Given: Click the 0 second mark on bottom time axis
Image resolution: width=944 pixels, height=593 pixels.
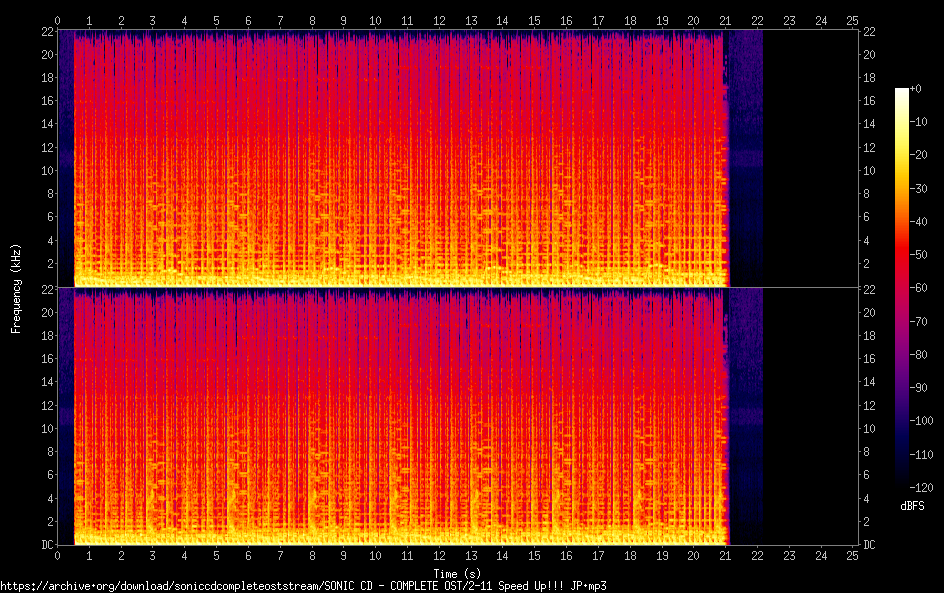Looking at the screenshot, I should point(58,555).
